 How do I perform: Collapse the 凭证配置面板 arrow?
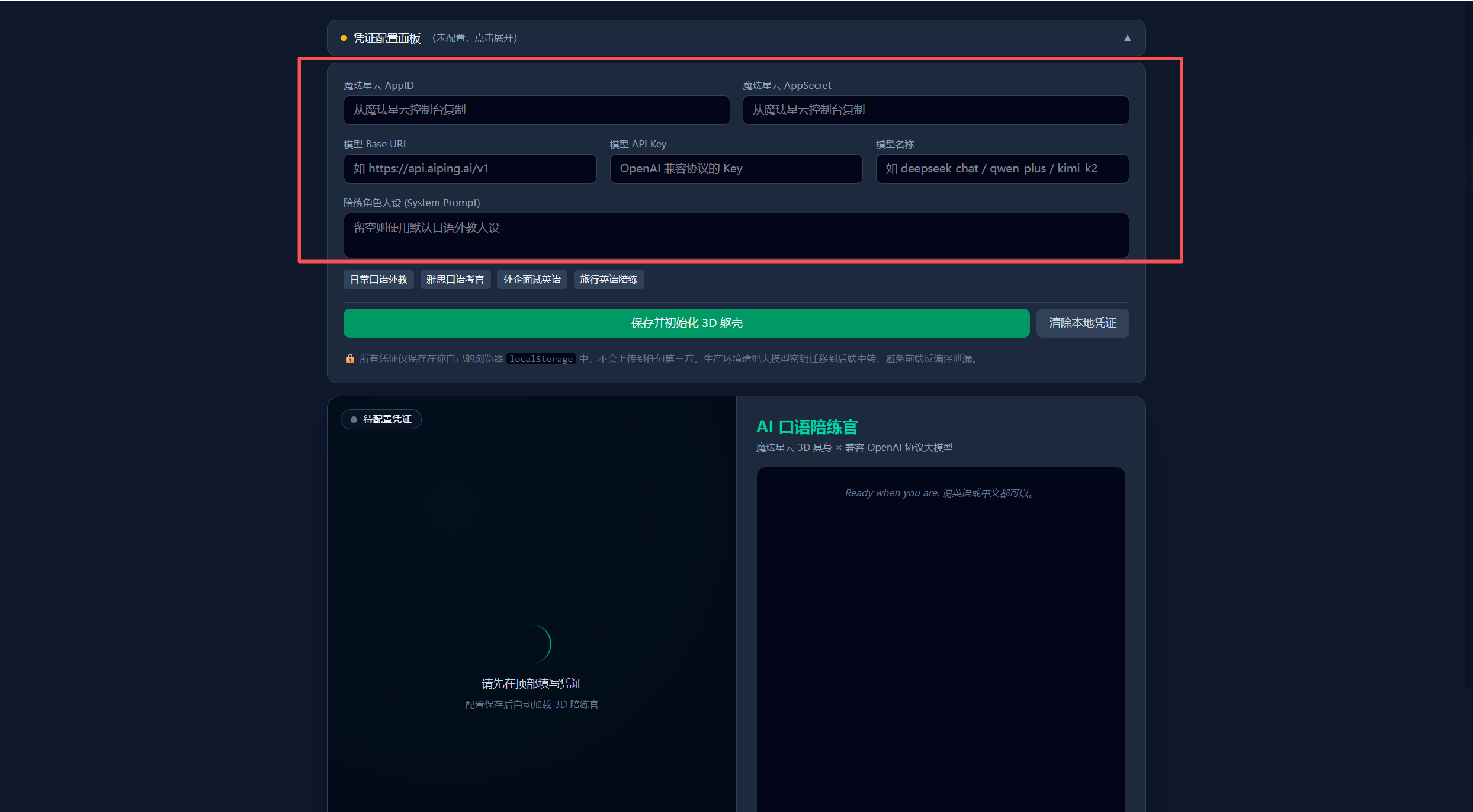pyautogui.click(x=1127, y=38)
